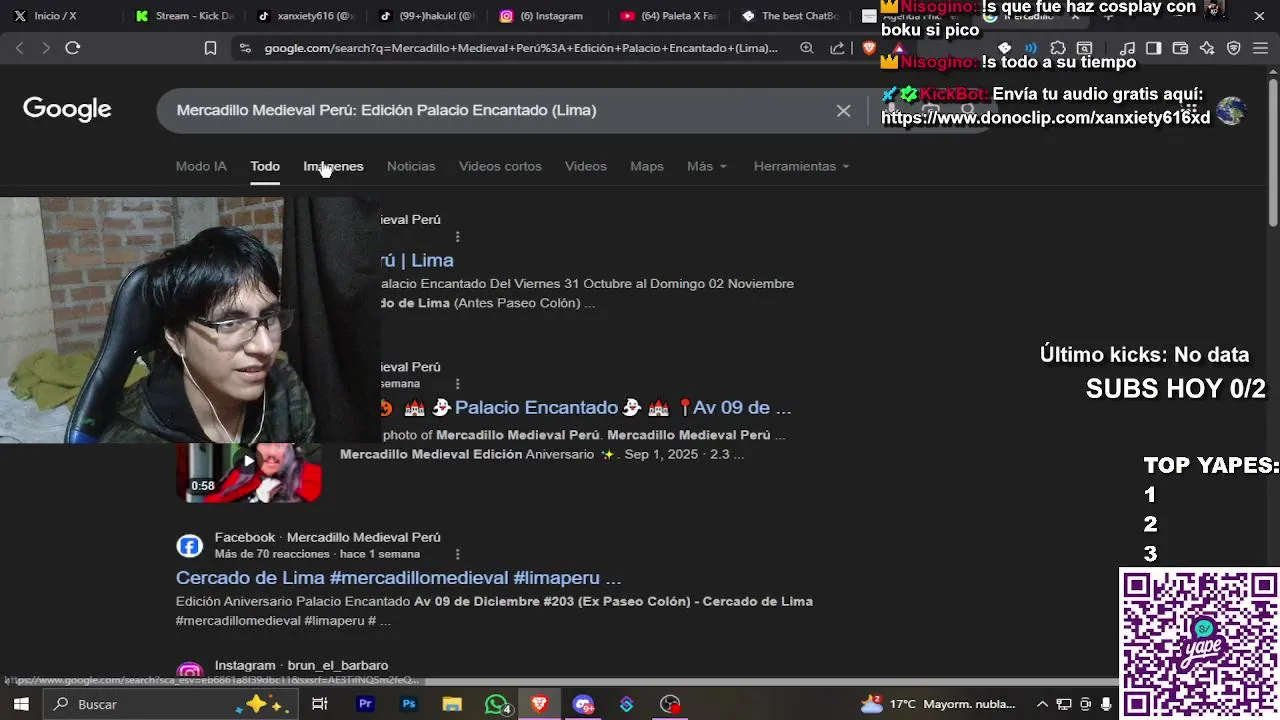Open the browser hamburger menu

pos(1260,48)
